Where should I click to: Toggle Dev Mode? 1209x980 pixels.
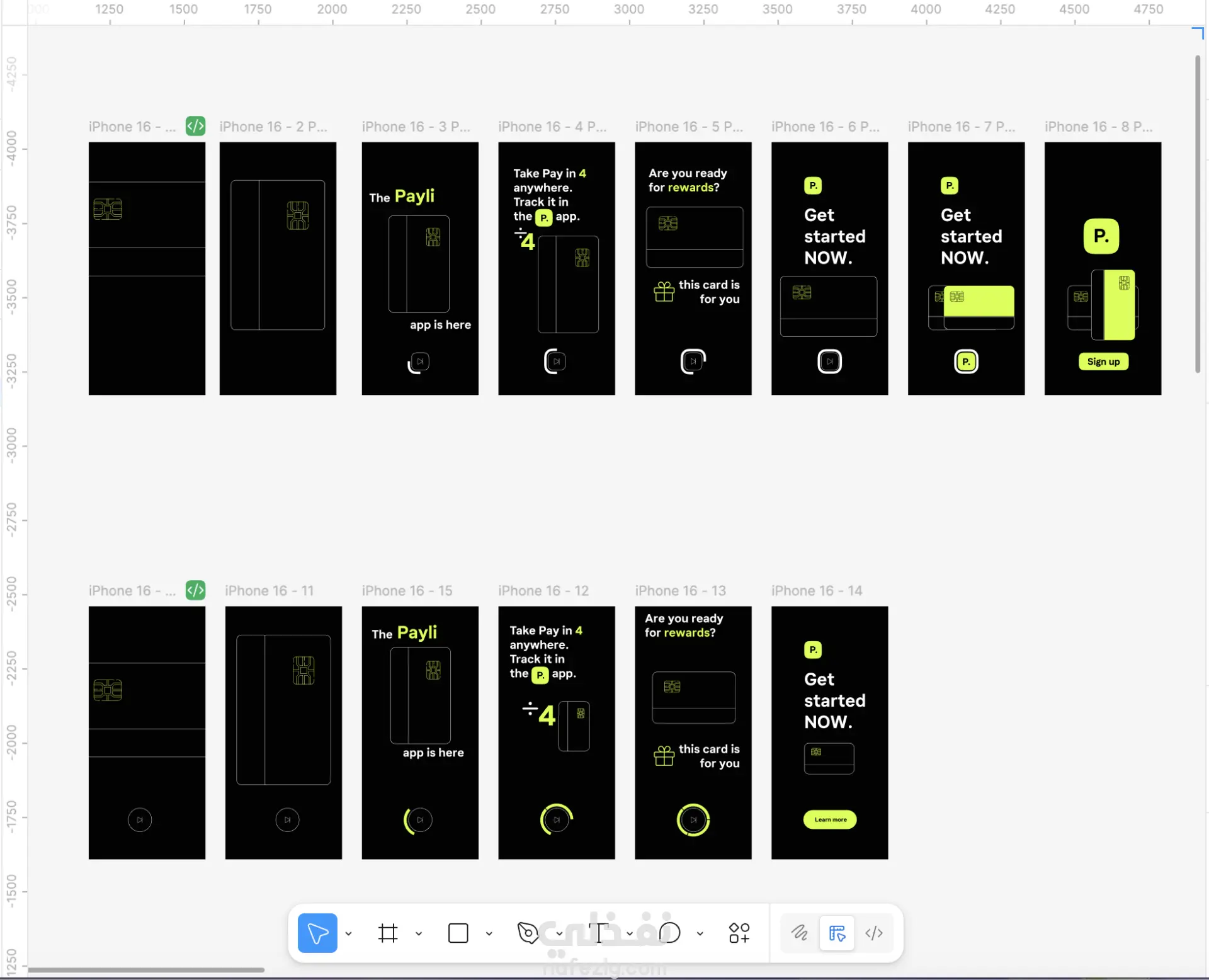click(874, 933)
